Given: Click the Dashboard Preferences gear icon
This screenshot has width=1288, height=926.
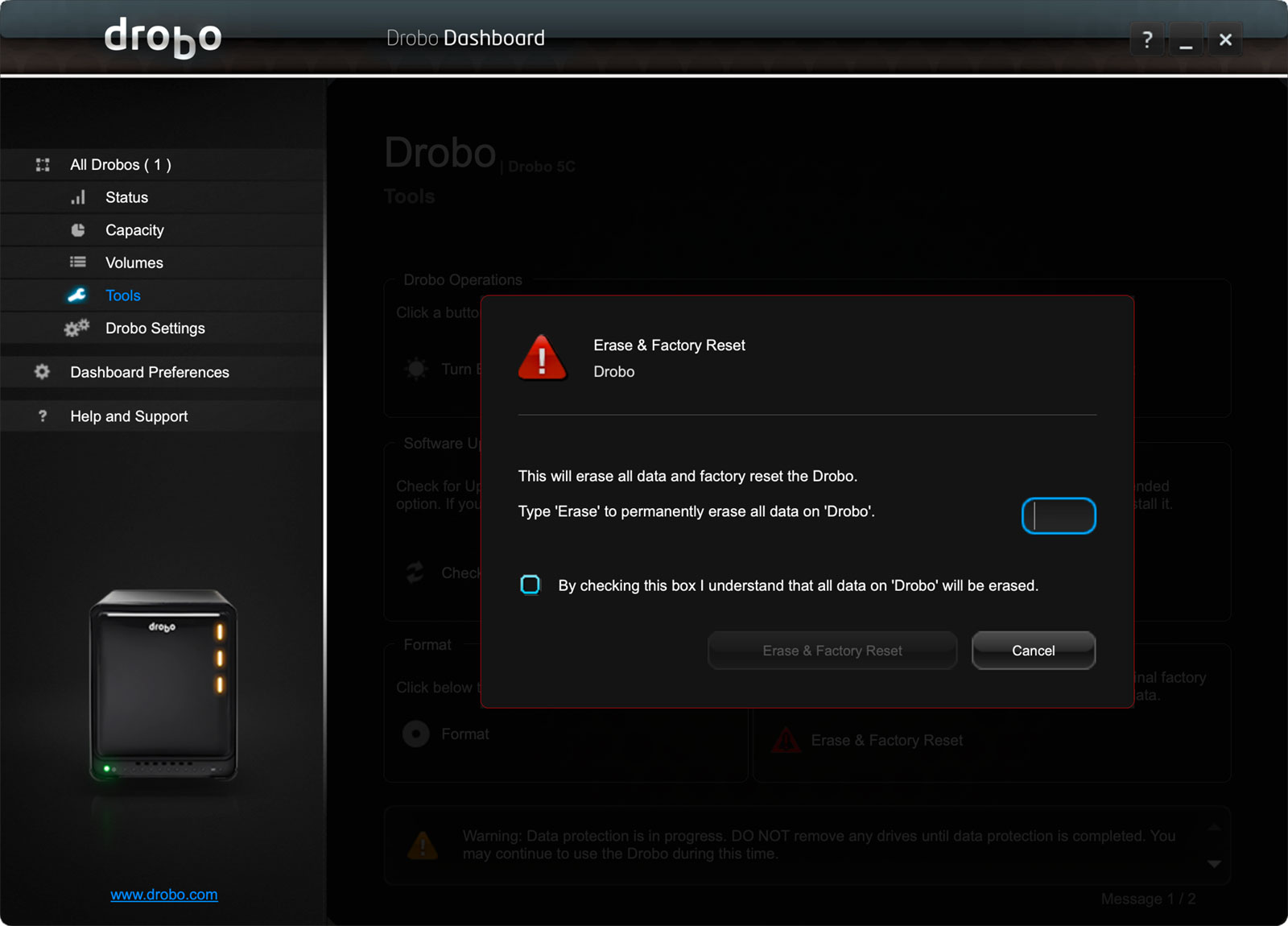Looking at the screenshot, I should click(42, 372).
